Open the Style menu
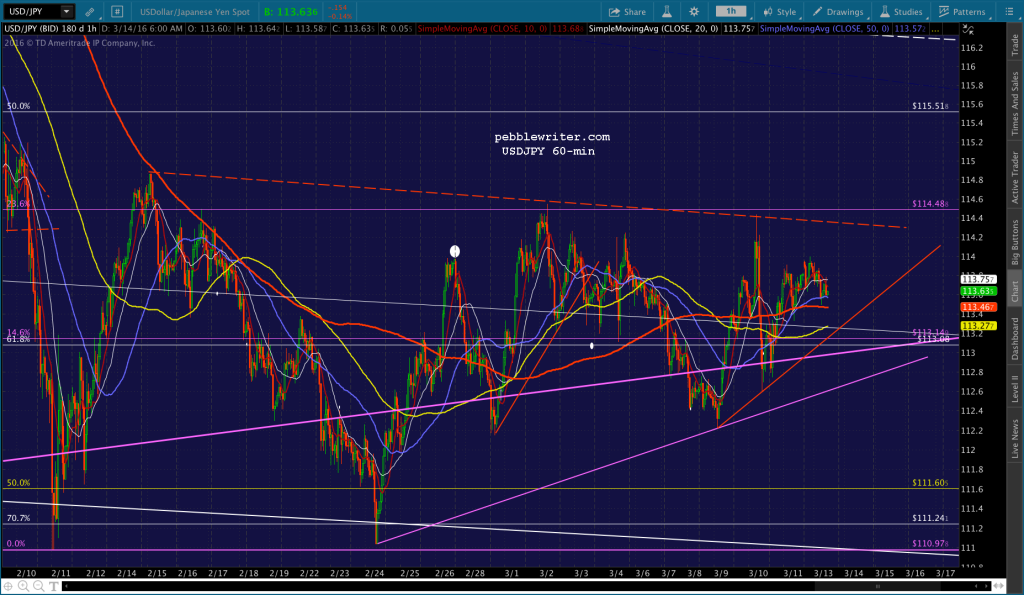Image resolution: width=1024 pixels, height=595 pixels. pos(780,12)
